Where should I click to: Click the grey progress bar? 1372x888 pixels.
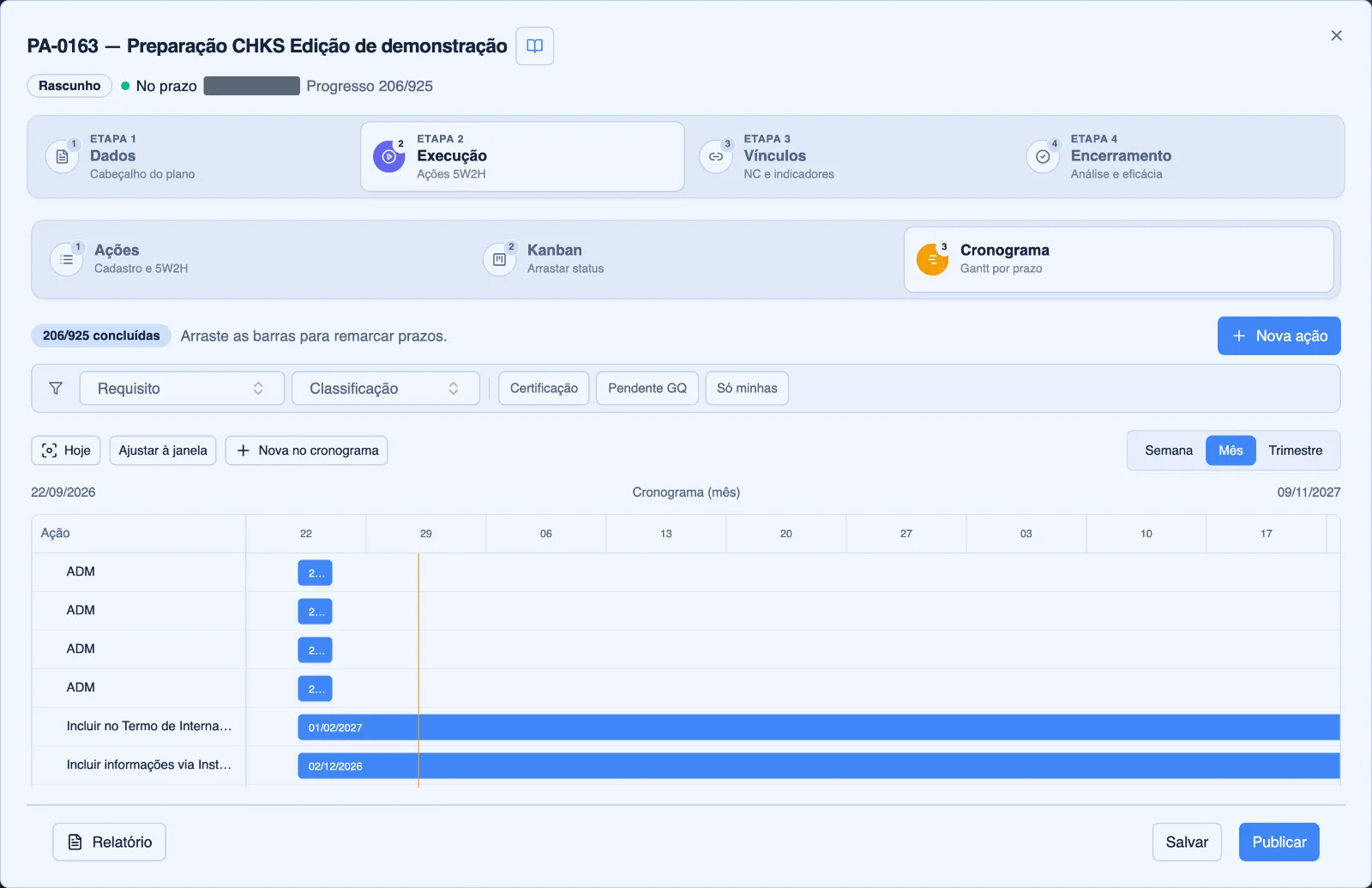252,86
